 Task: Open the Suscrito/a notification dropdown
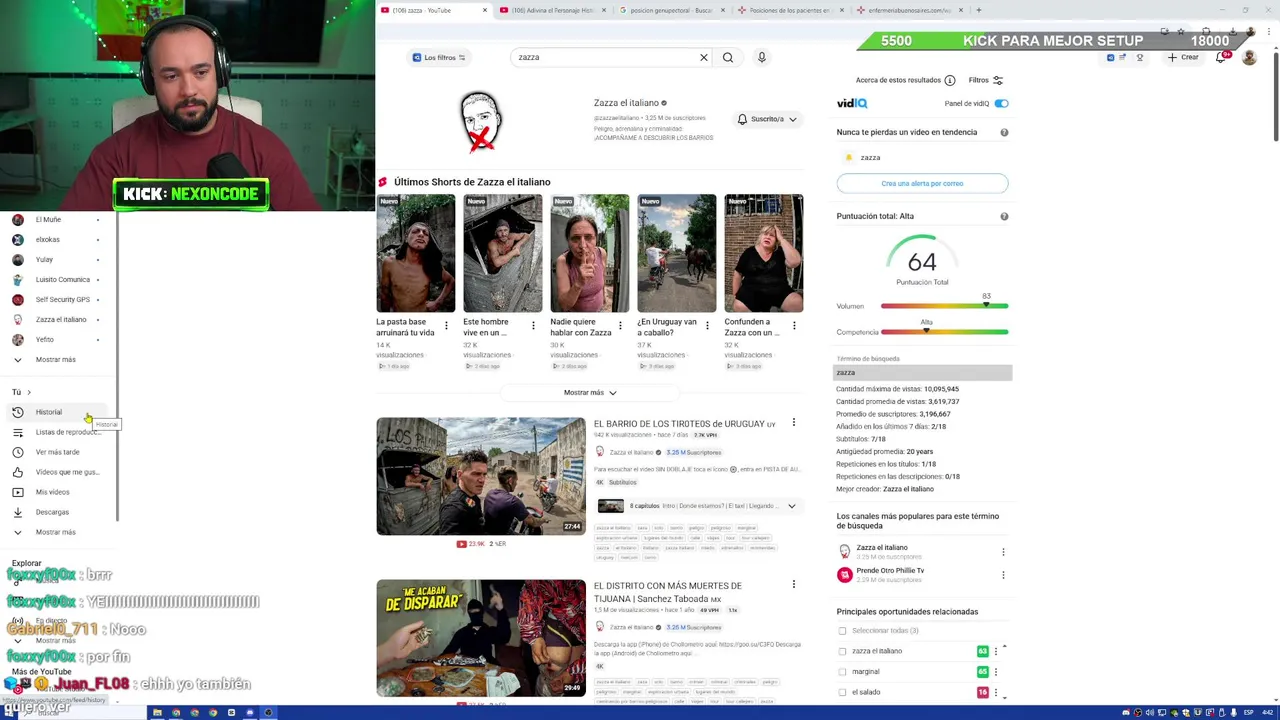tap(767, 119)
